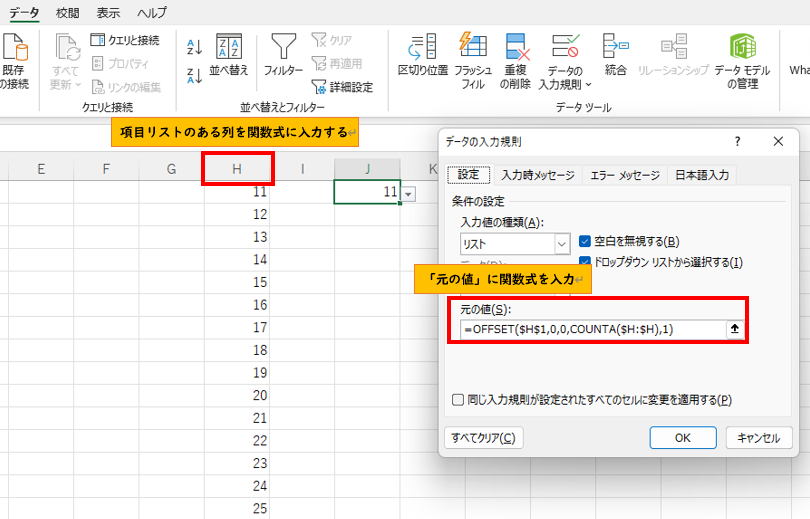Open the dropdown arrow beside cell J1

click(409, 194)
